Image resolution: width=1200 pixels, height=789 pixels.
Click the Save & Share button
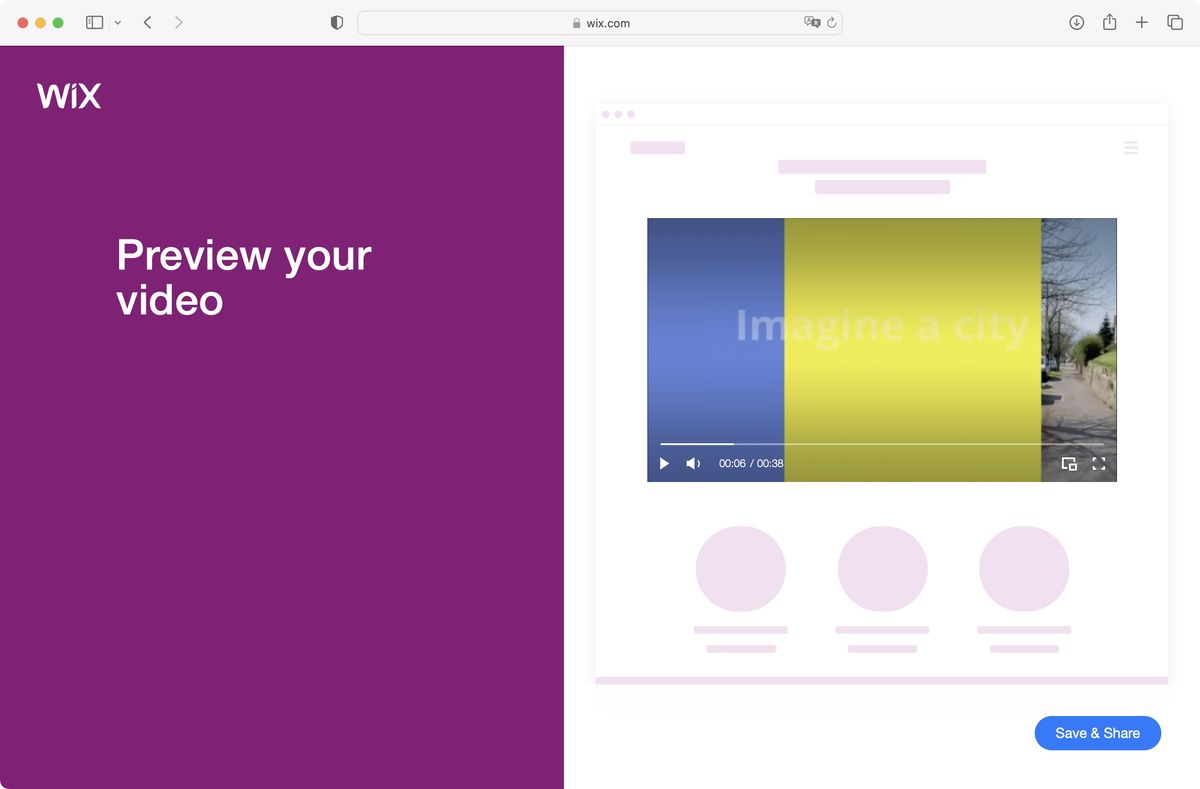(1097, 733)
